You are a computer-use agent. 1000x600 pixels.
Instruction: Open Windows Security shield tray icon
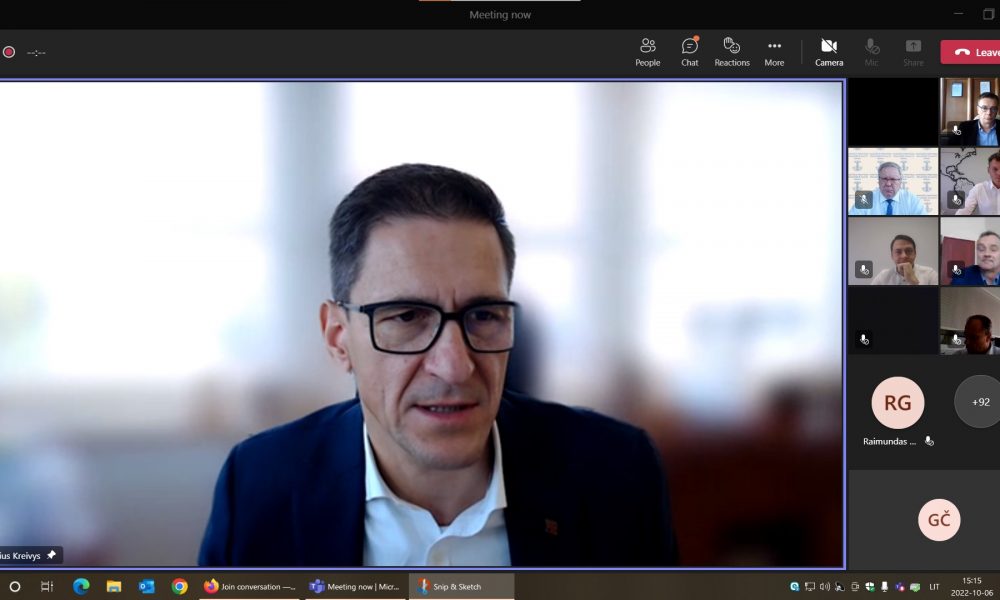click(869, 587)
